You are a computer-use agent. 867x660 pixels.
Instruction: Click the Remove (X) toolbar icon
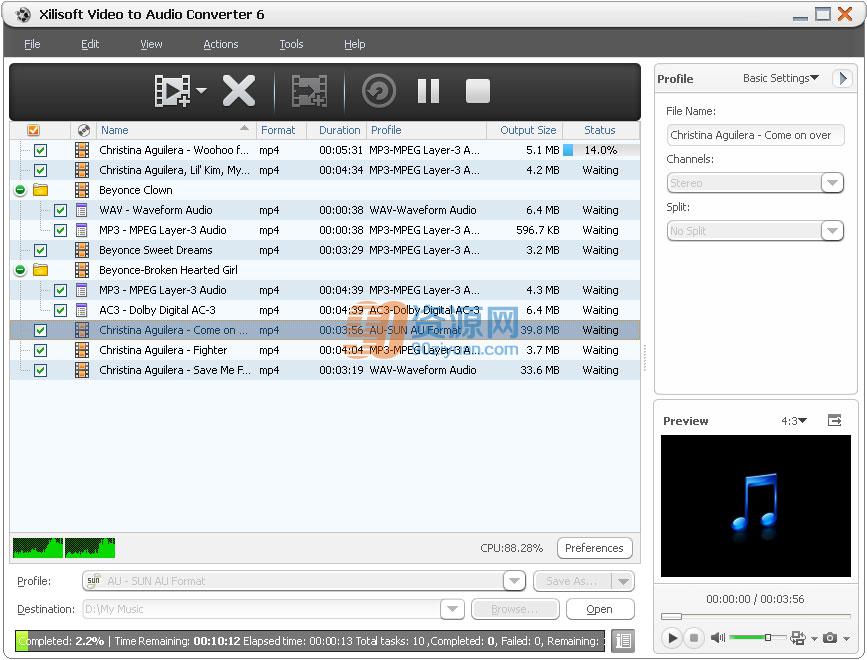[x=239, y=91]
